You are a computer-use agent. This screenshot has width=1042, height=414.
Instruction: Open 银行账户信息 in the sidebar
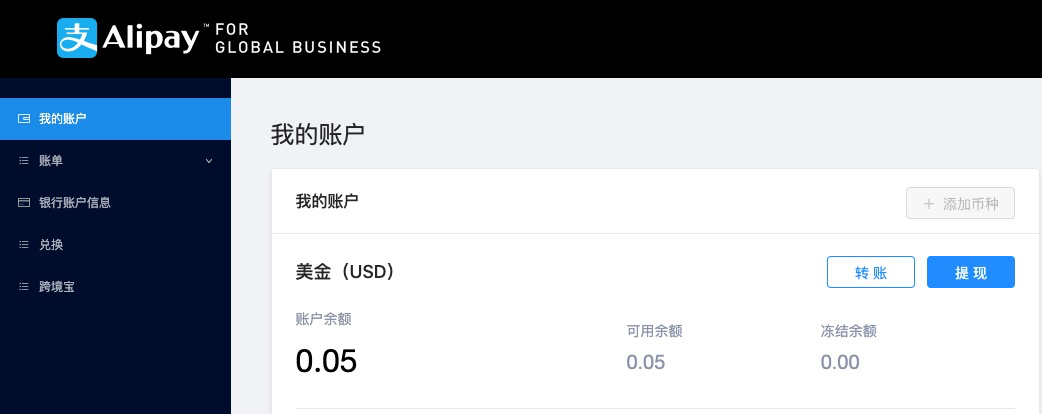(74, 202)
